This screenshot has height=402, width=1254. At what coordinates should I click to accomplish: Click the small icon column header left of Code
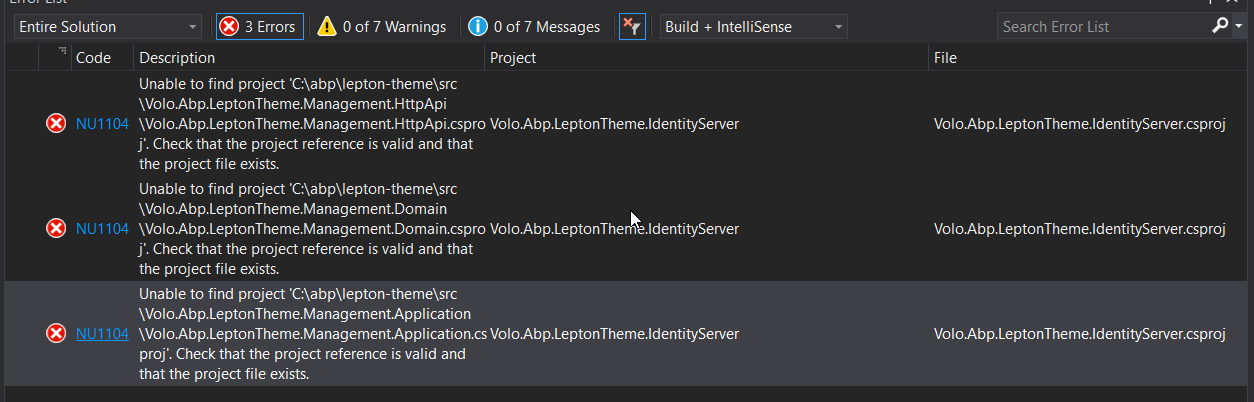click(x=62, y=52)
